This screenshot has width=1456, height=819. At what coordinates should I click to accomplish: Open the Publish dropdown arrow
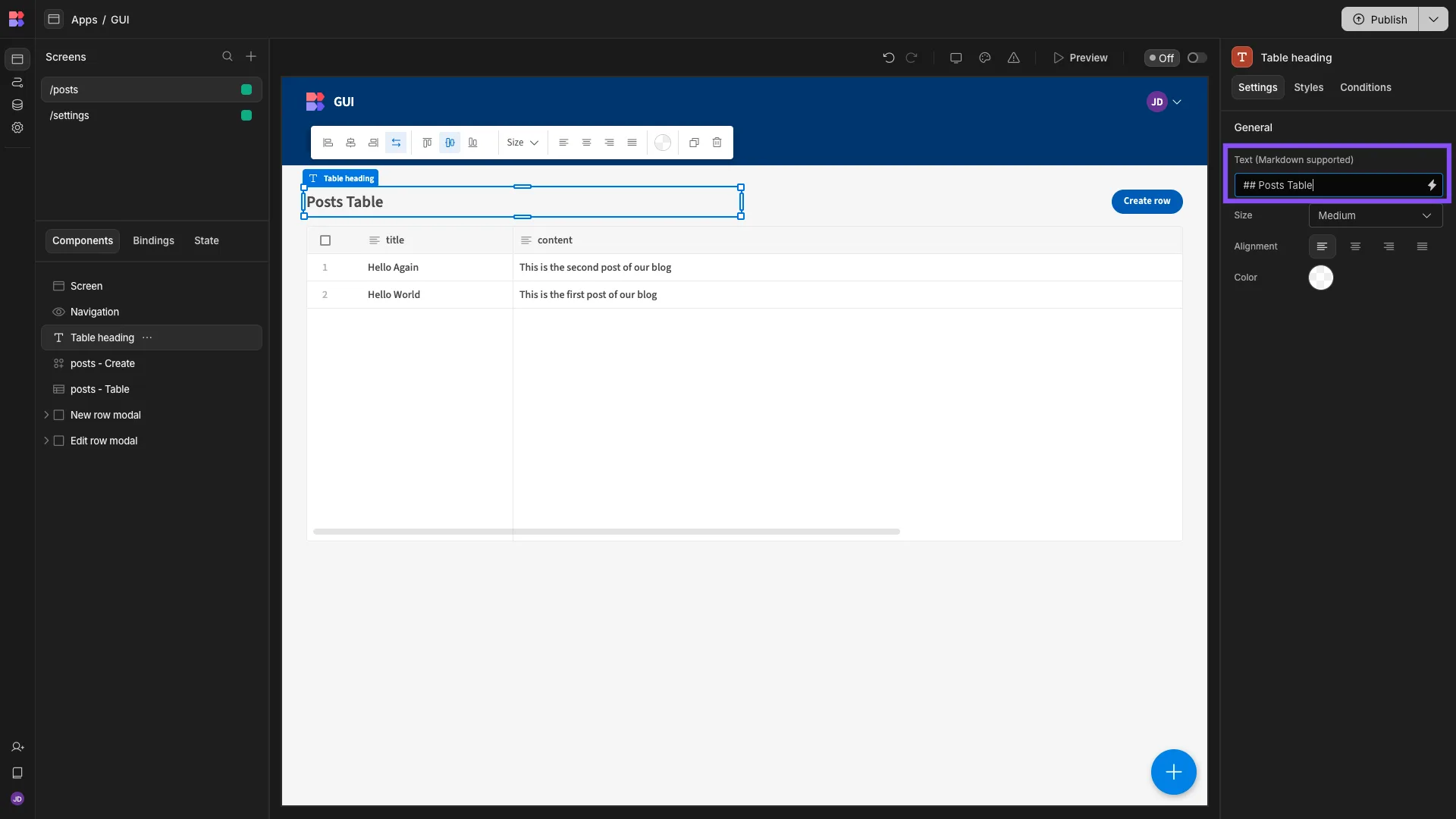point(1433,19)
